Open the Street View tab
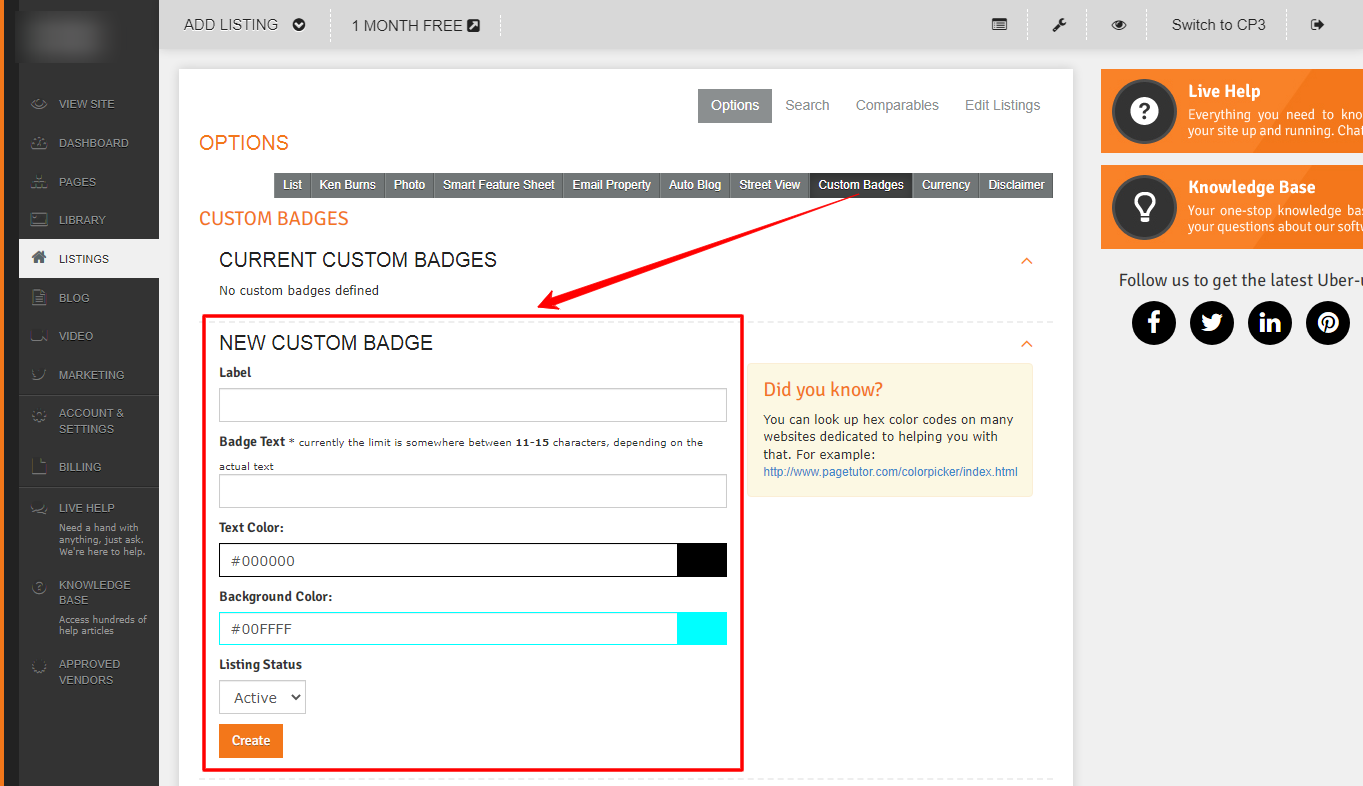Viewport: 1363px width, 786px height. click(770, 185)
